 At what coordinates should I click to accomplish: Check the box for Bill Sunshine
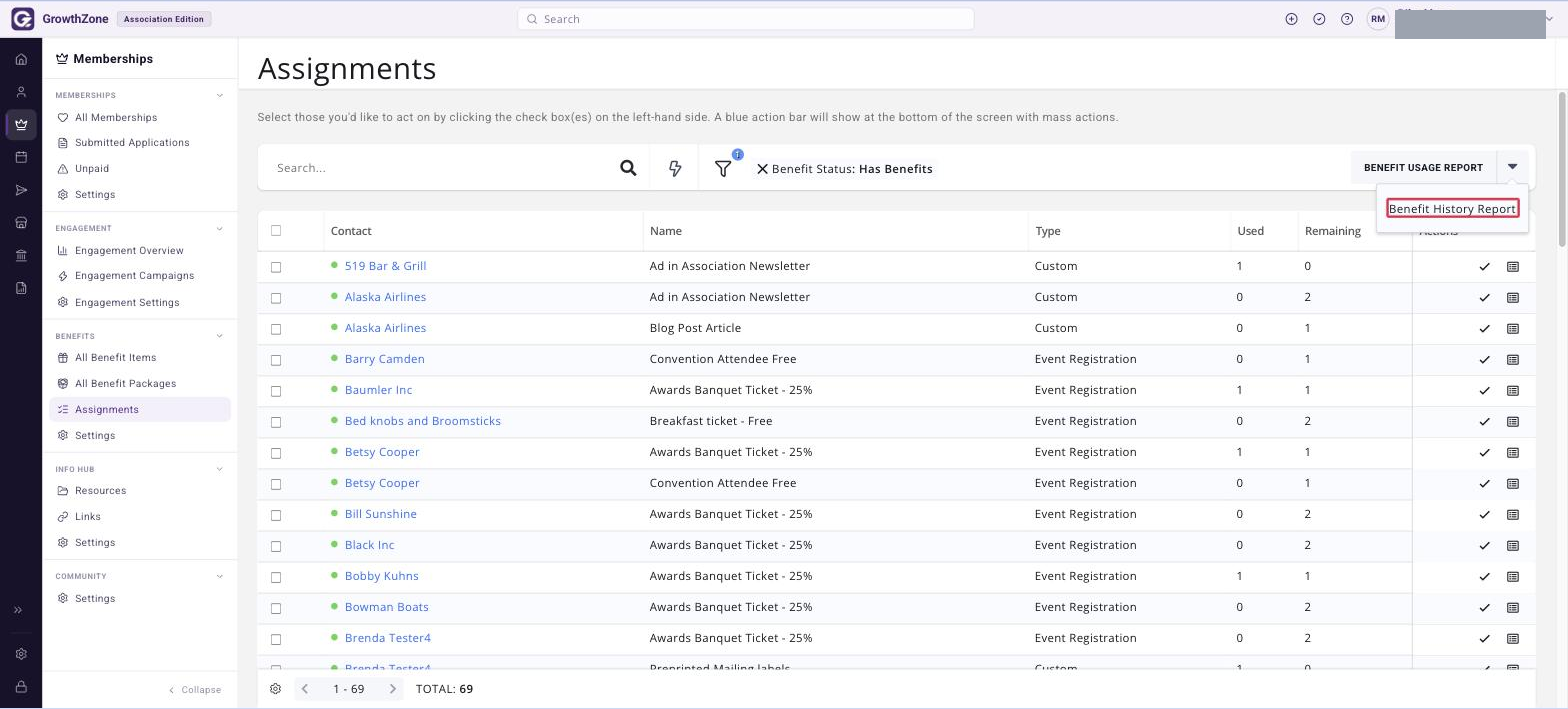point(276,515)
